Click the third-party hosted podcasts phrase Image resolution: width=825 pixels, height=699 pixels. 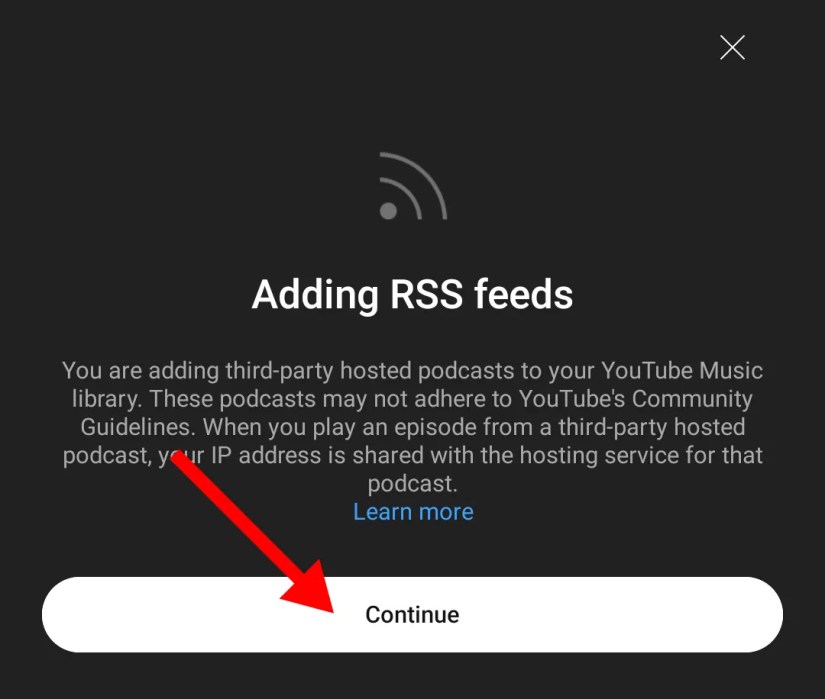coord(370,371)
